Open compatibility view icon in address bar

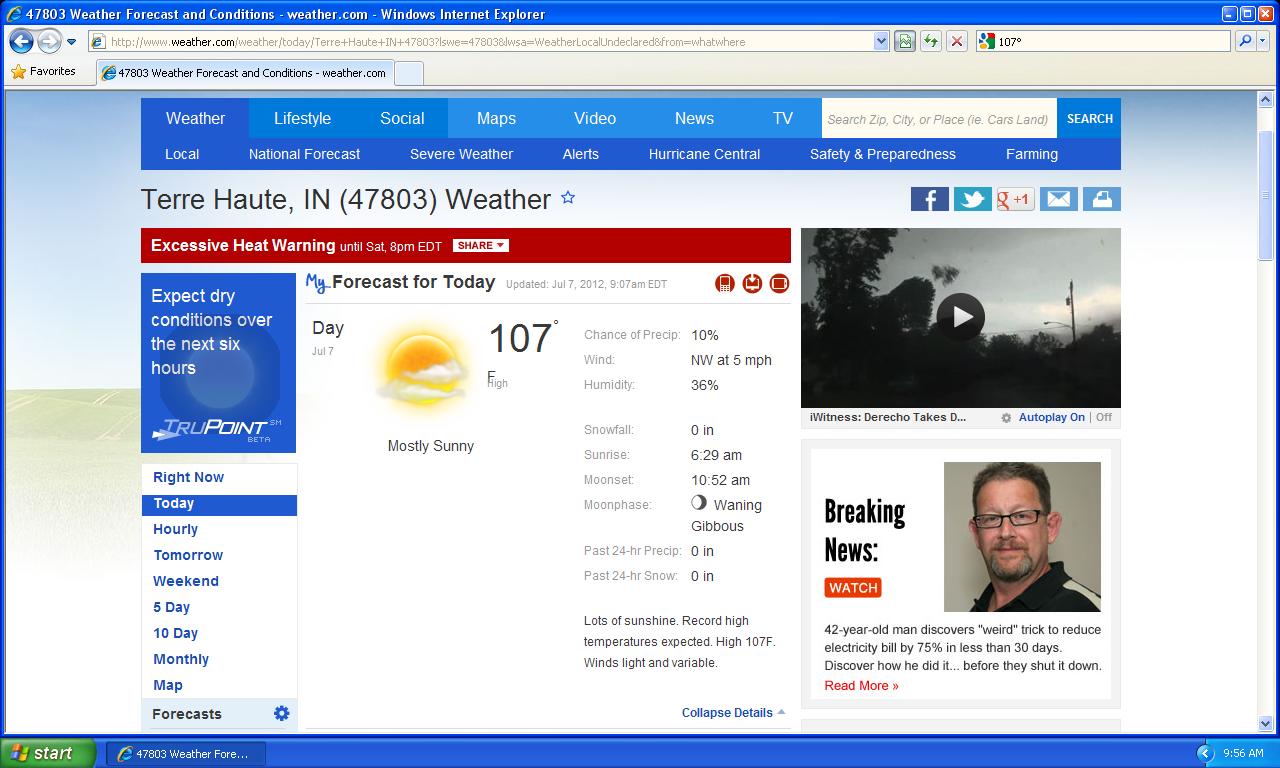(904, 41)
